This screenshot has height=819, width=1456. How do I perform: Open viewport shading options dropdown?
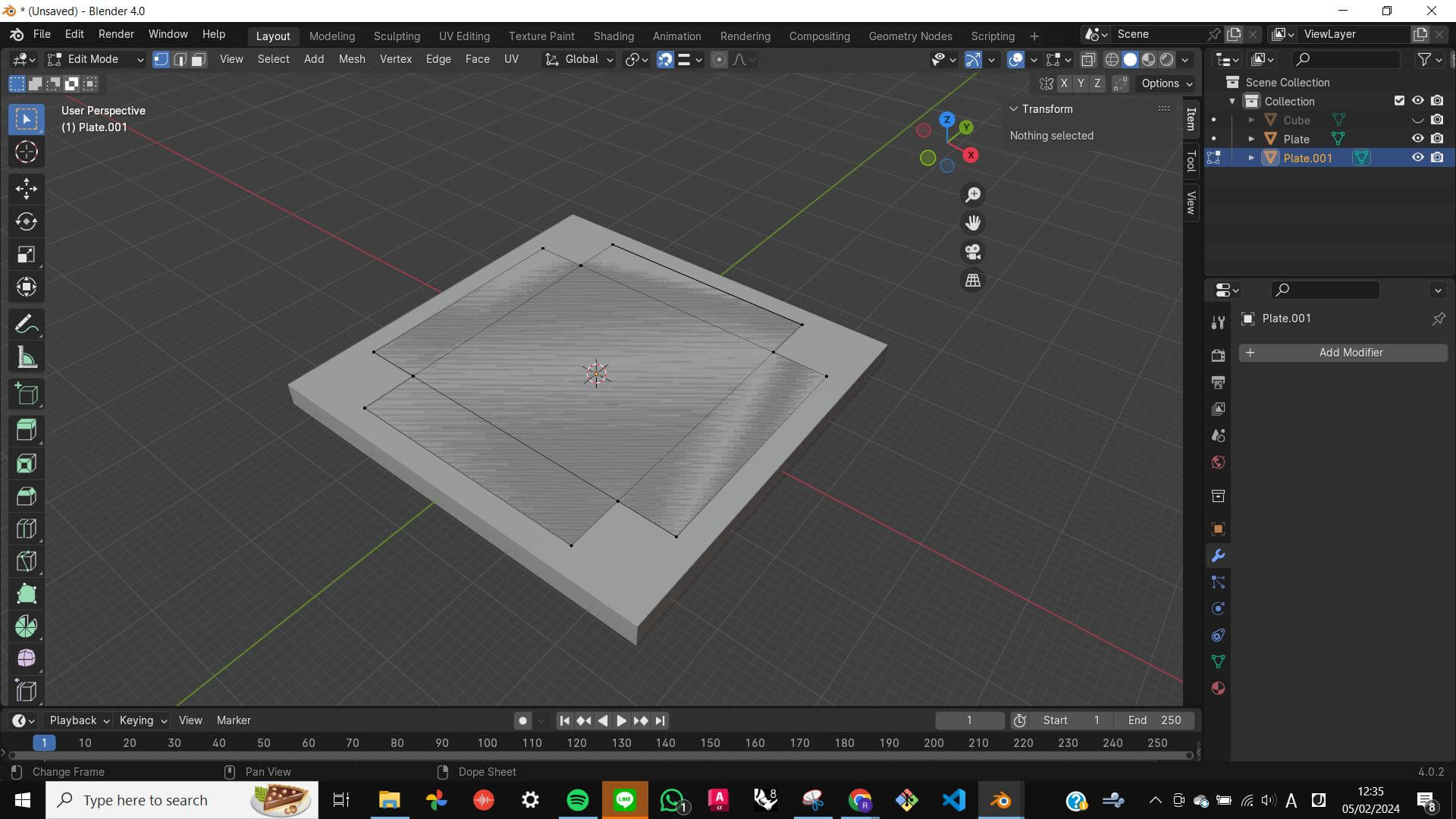(1185, 59)
